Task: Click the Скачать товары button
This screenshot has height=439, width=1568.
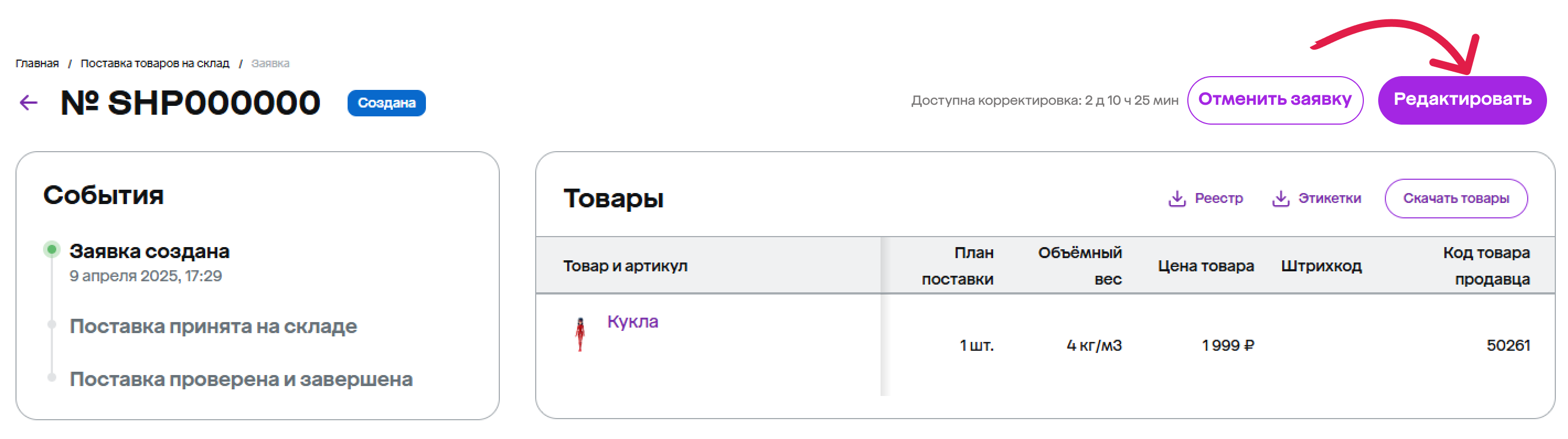Action: coord(1455,199)
